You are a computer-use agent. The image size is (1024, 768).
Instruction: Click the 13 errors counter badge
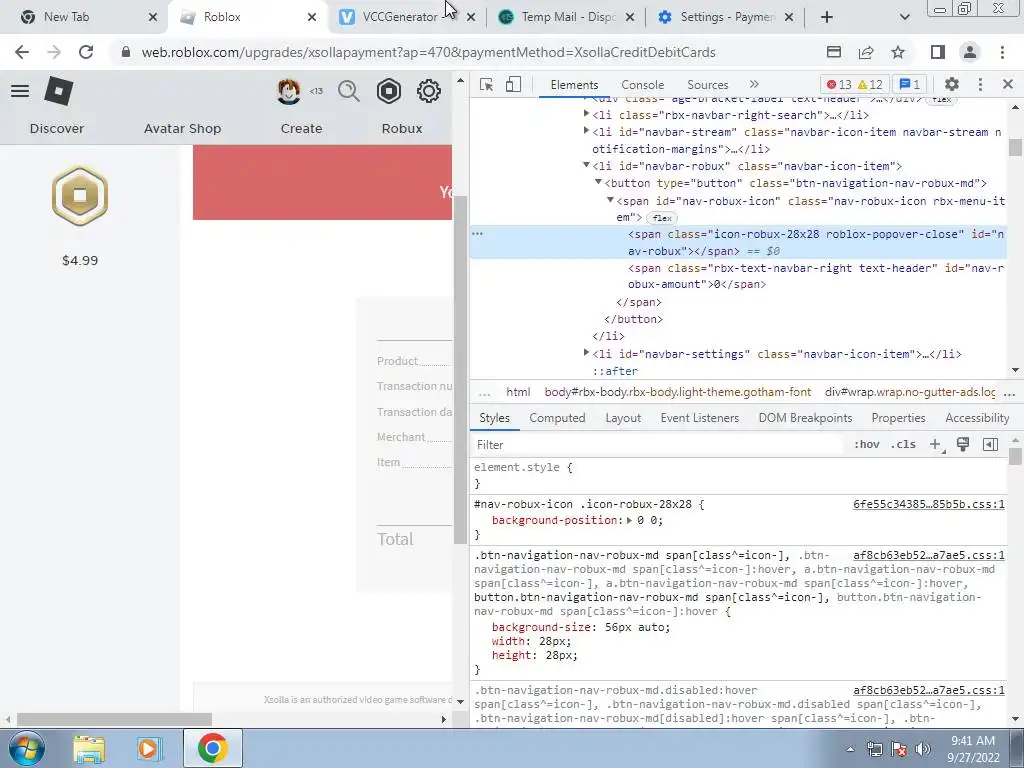pyautogui.click(x=839, y=84)
